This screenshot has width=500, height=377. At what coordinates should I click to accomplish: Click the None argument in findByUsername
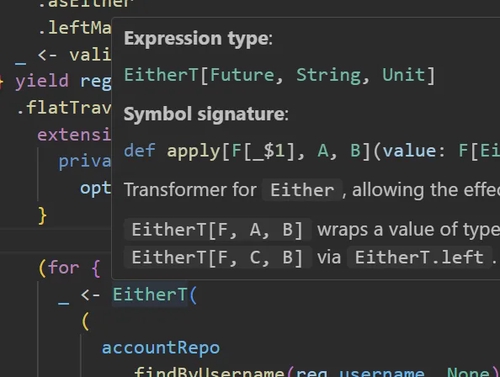(x=468, y=372)
